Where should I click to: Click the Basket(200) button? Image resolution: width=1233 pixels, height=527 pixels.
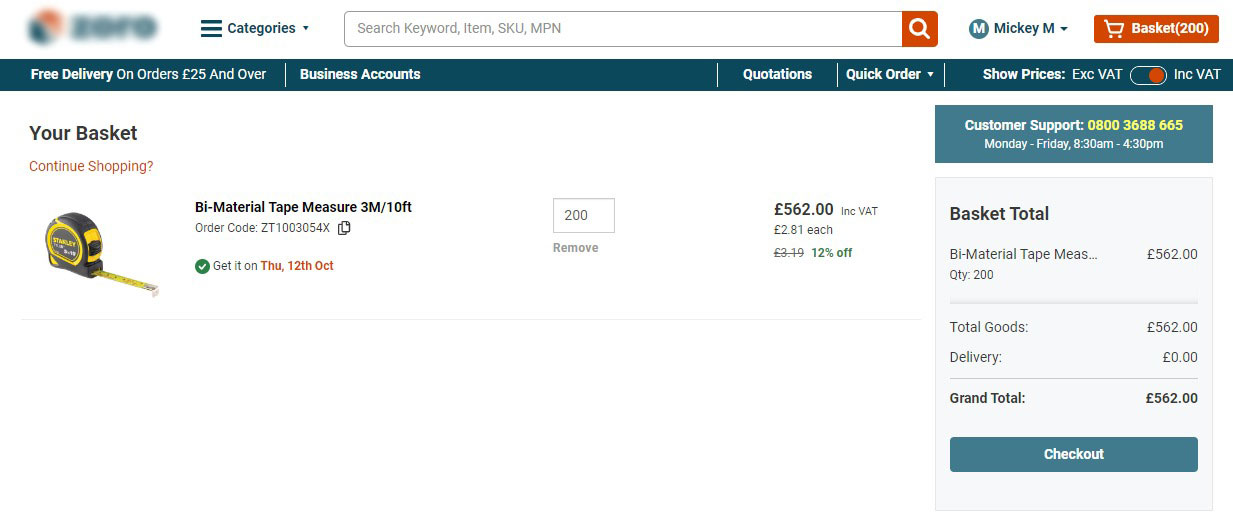(x=1156, y=29)
